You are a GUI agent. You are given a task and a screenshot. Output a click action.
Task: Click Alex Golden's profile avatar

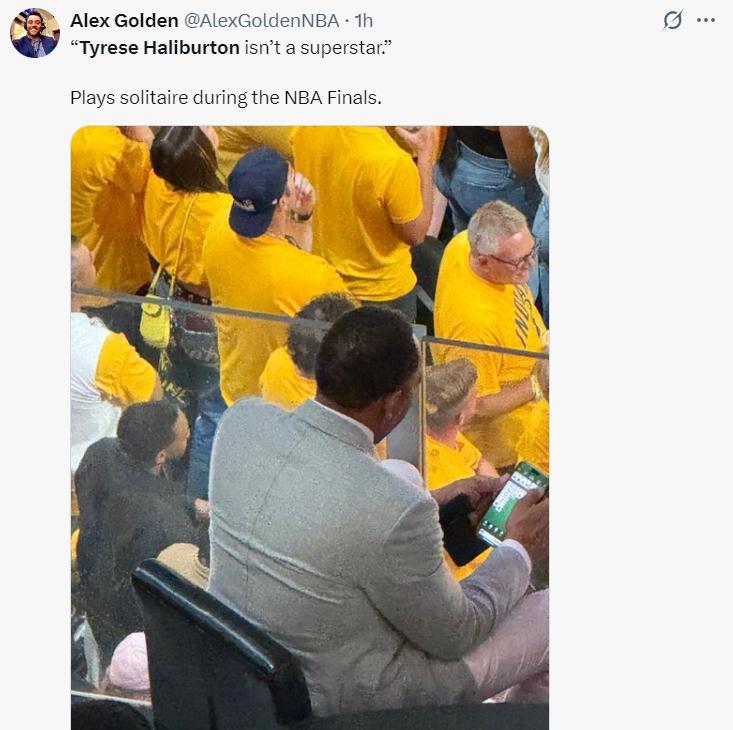[x=34, y=32]
